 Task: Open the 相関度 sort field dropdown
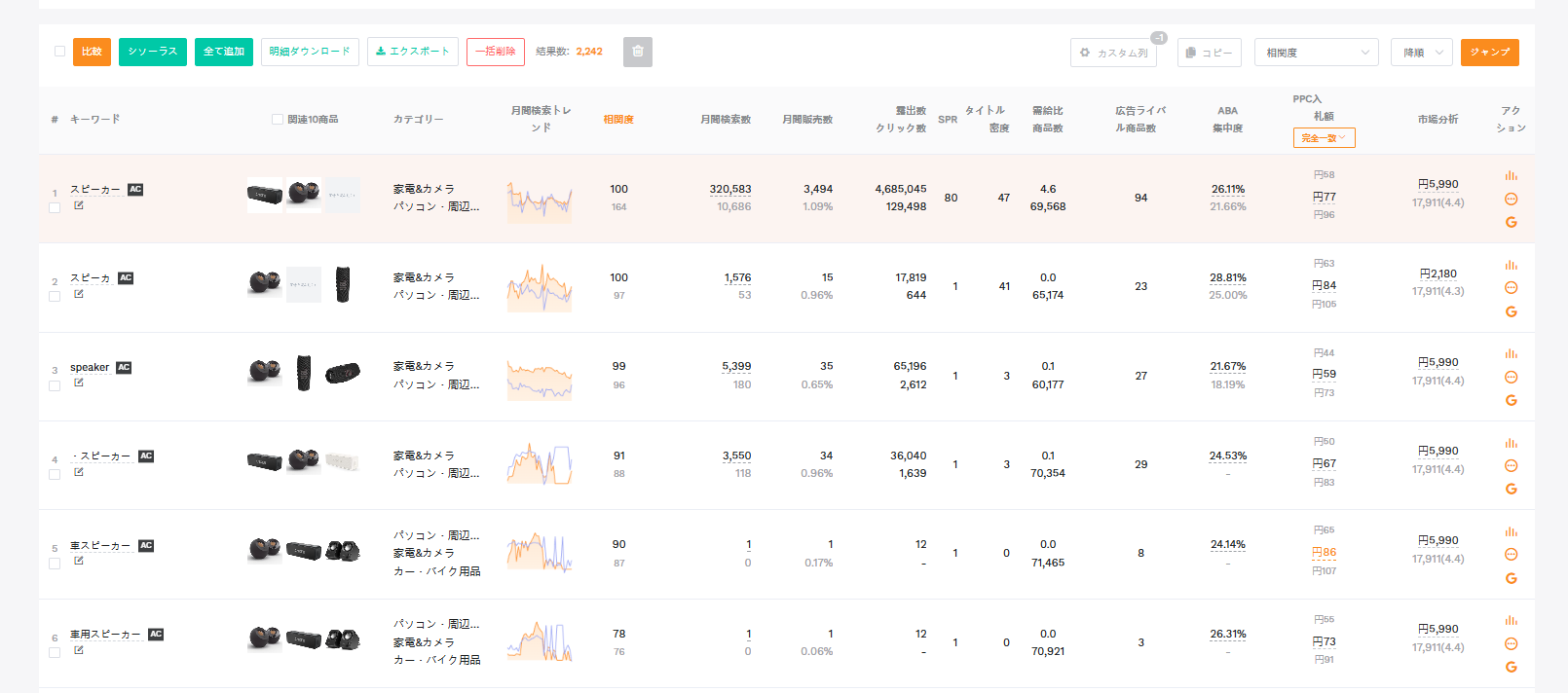click(x=1316, y=53)
